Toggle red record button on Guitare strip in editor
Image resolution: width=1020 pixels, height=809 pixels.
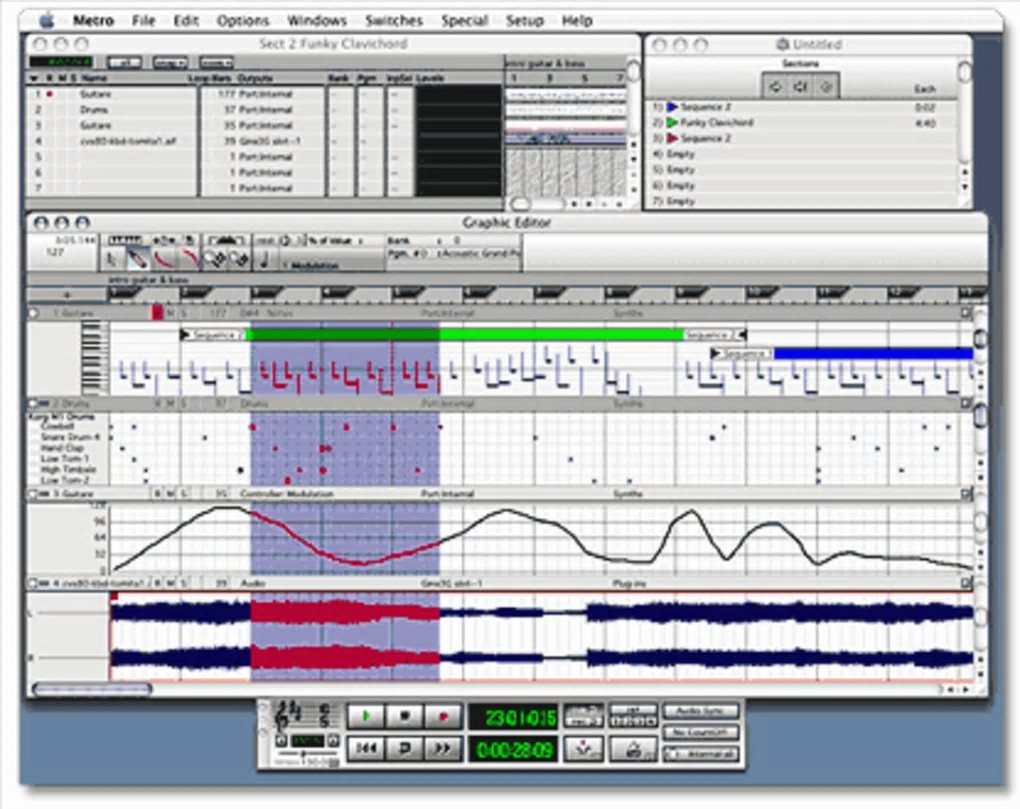click(x=157, y=313)
